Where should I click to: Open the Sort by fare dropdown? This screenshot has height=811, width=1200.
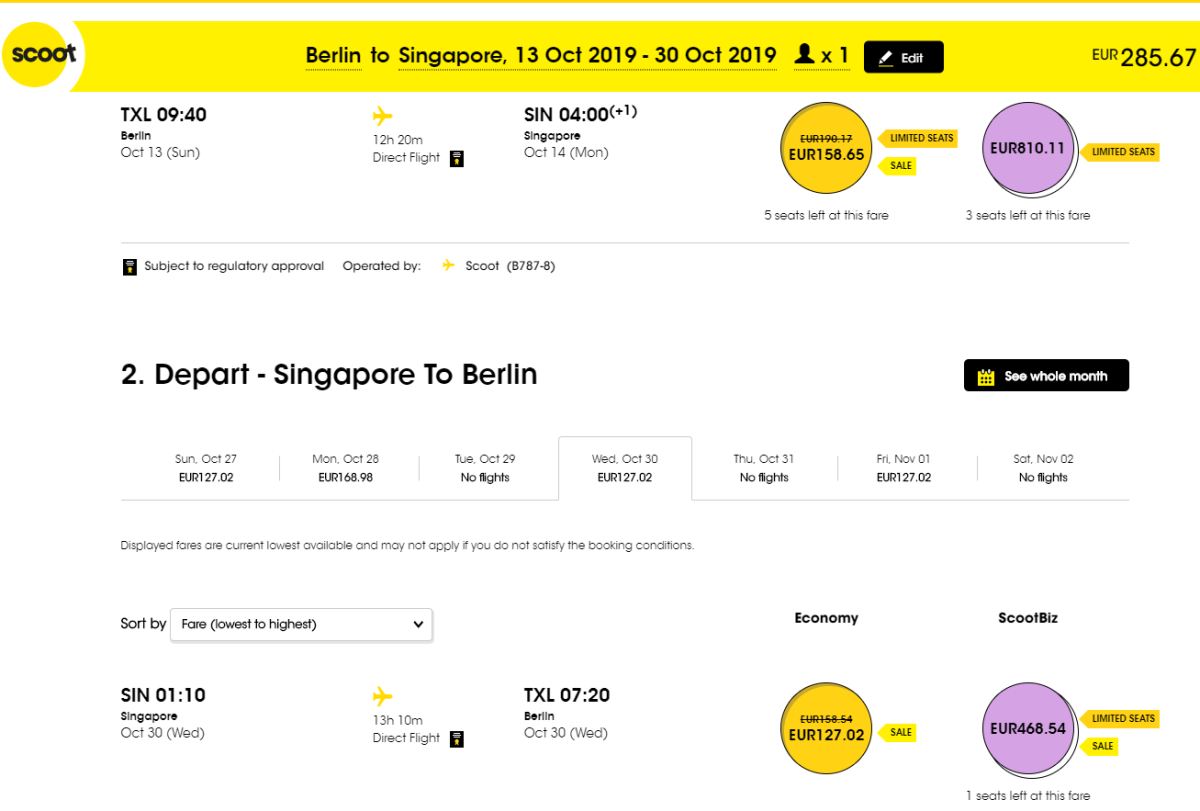point(301,624)
